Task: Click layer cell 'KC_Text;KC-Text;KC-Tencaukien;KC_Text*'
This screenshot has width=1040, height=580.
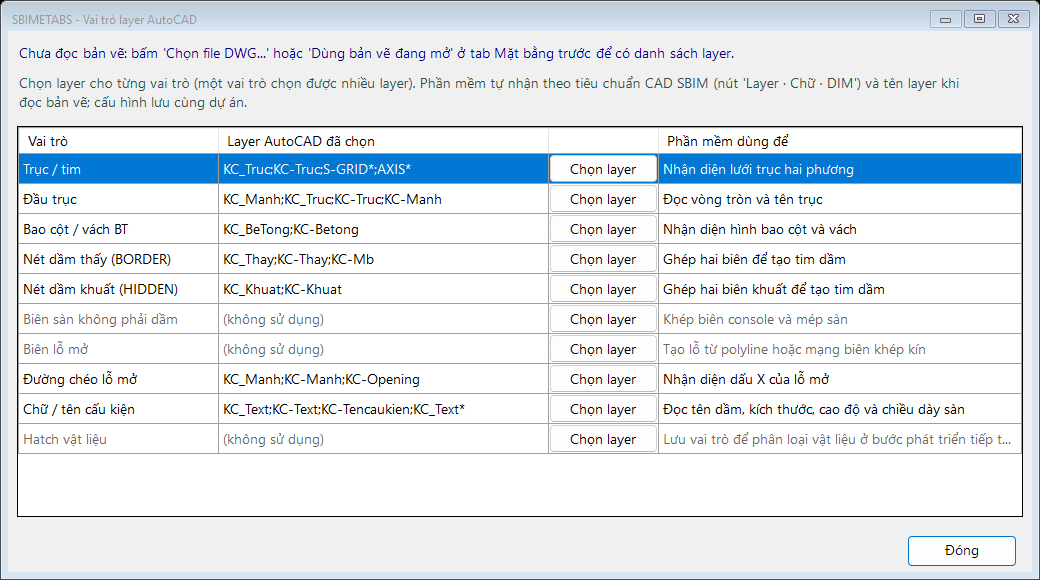Action: tap(383, 409)
